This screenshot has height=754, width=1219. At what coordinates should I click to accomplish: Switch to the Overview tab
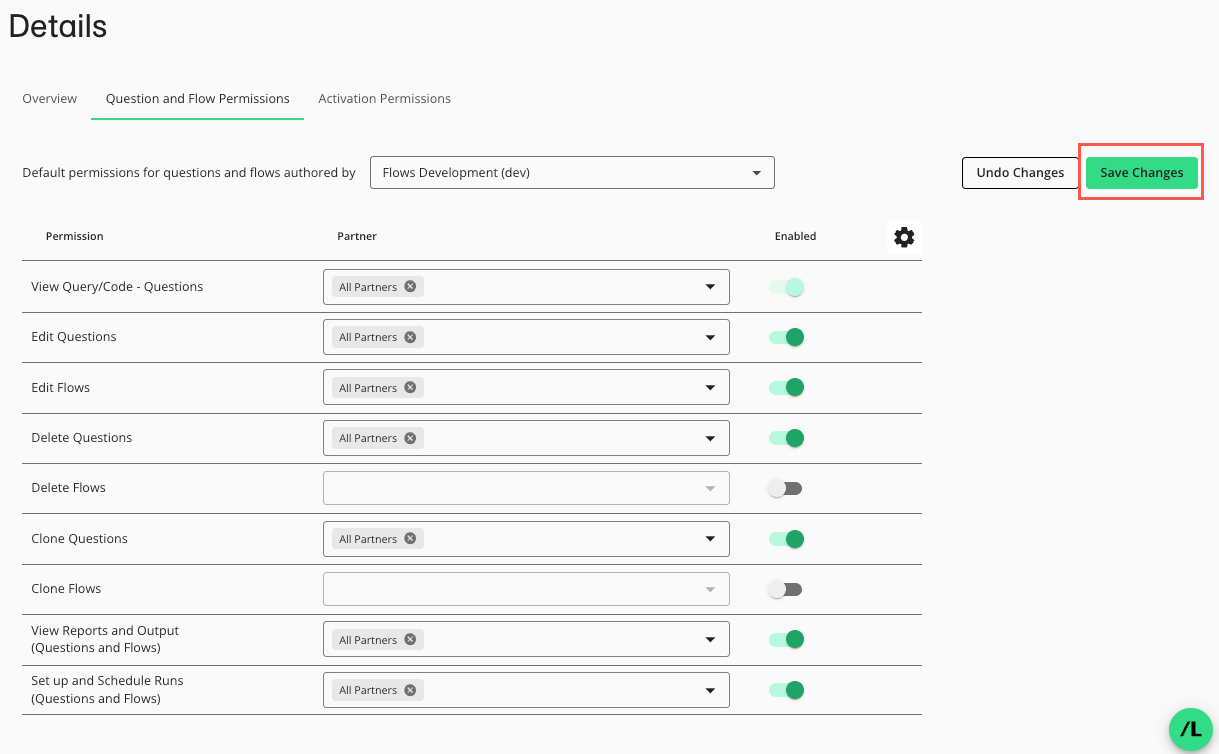[50, 99]
